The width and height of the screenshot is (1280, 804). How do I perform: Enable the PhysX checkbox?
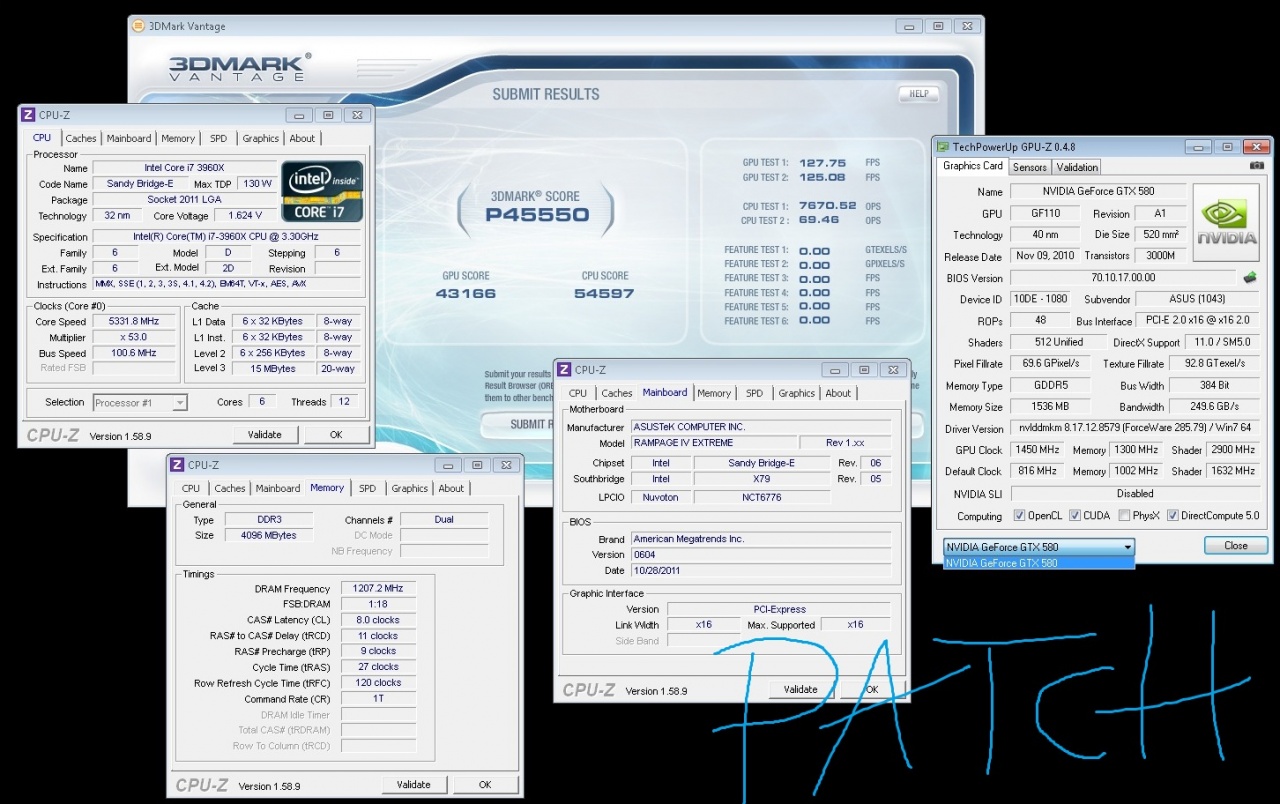1123,516
